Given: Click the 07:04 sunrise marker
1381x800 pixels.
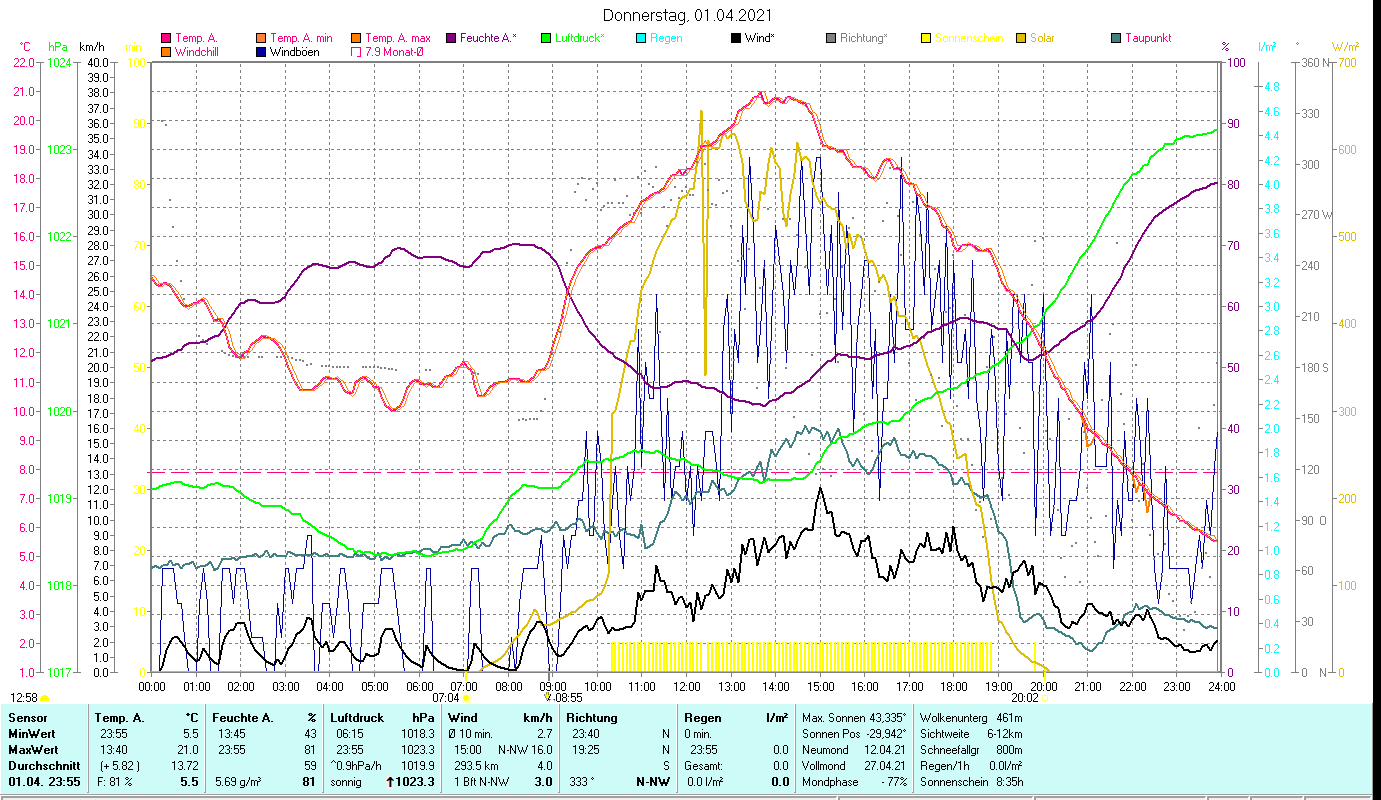Looking at the screenshot, I should pyautogui.click(x=446, y=698).
